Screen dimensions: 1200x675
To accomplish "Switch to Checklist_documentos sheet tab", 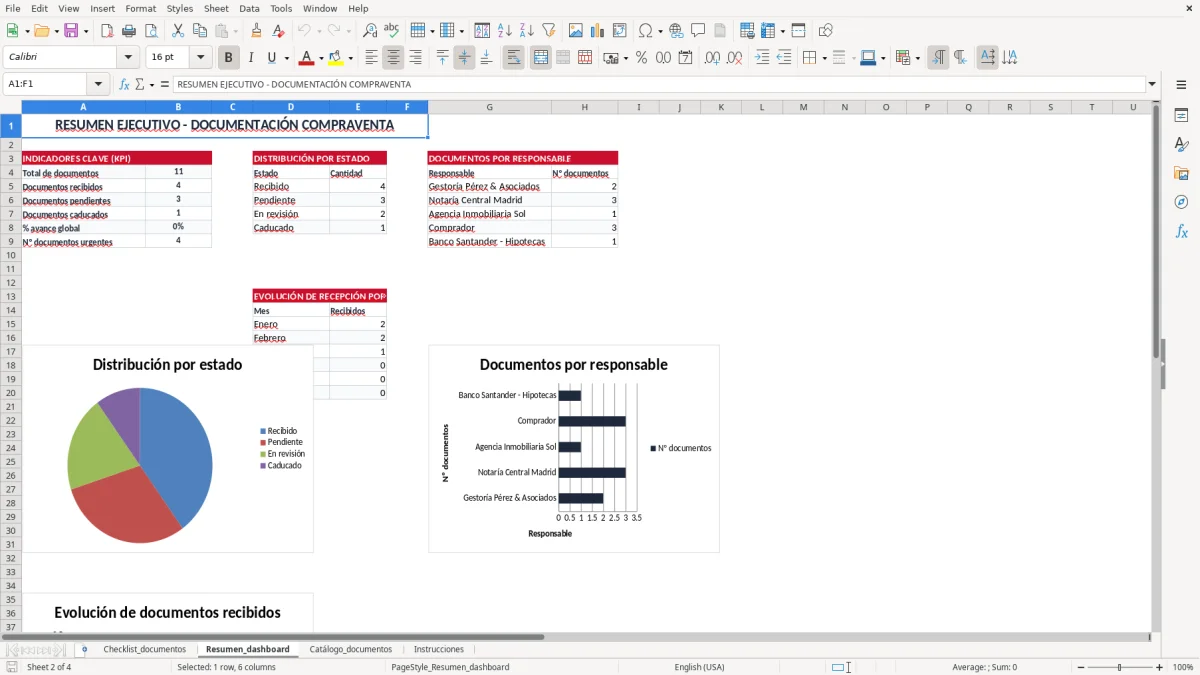I will [x=145, y=649].
